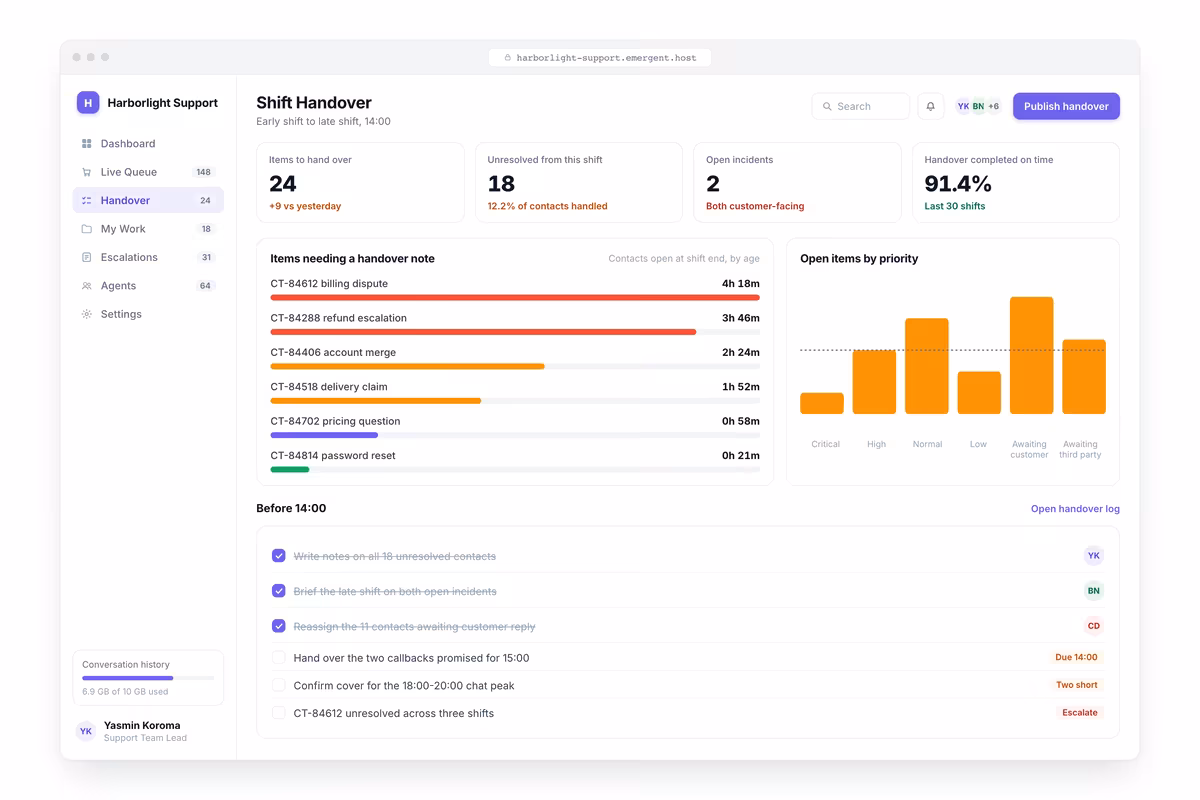Click the Two short tag
The image size is (1200, 800).
[x=1077, y=686]
